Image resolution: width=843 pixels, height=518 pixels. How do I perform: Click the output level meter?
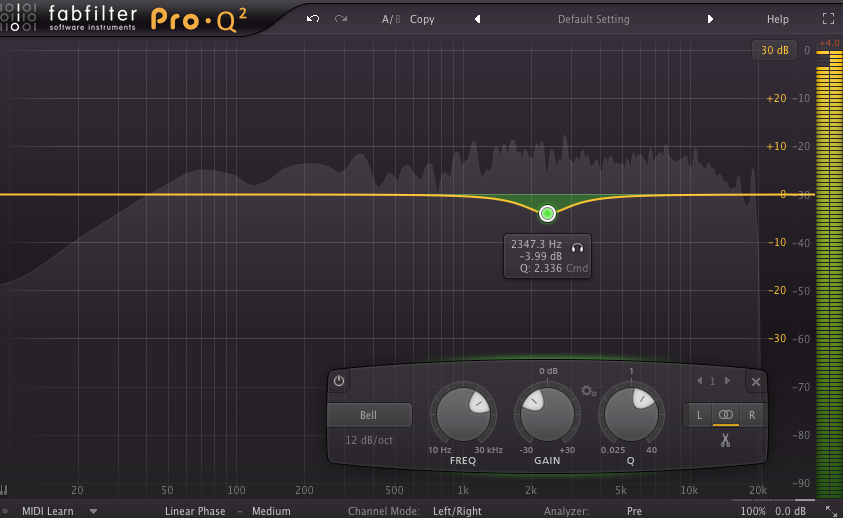pyautogui.click(x=829, y=274)
